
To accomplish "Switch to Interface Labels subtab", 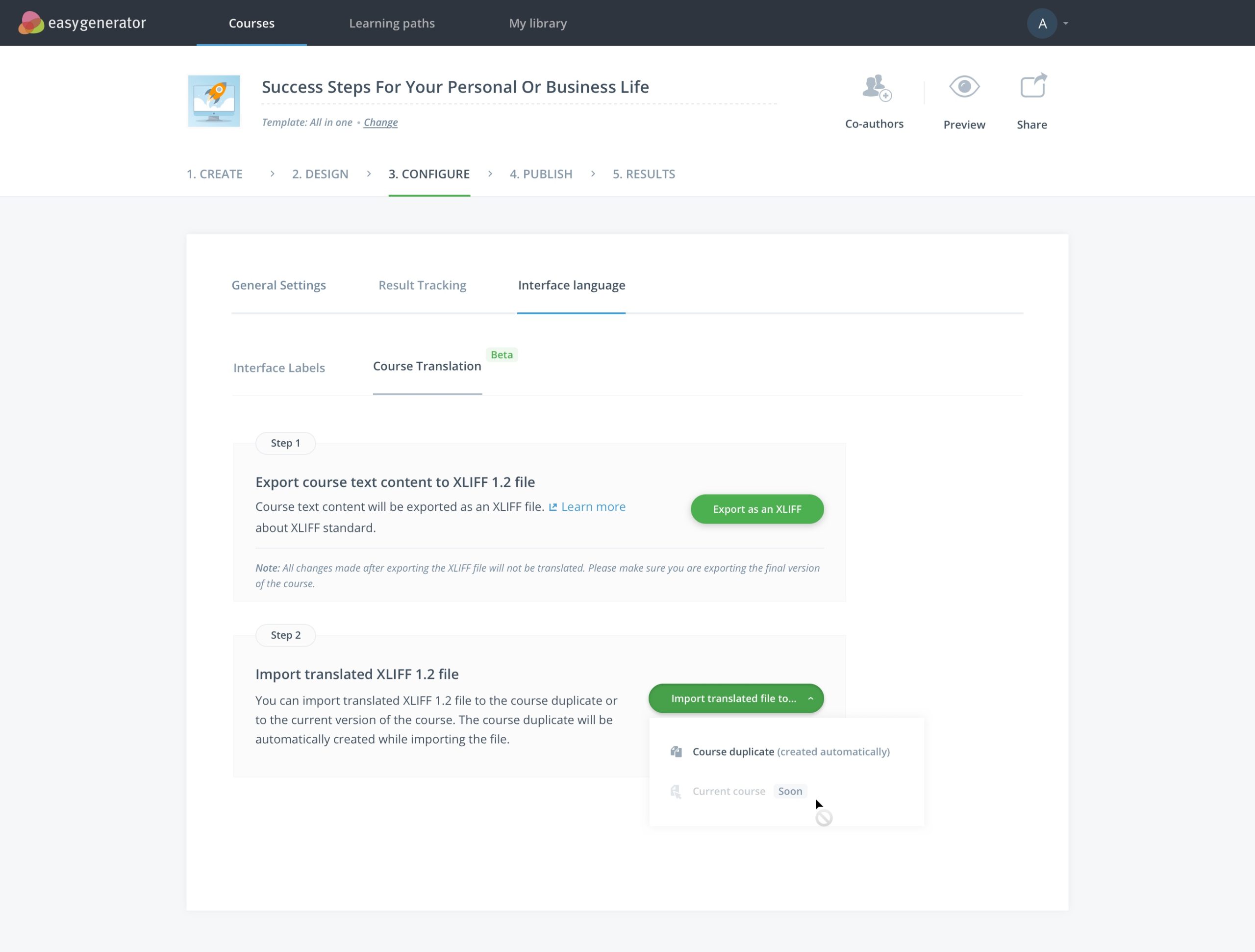I will 279,368.
